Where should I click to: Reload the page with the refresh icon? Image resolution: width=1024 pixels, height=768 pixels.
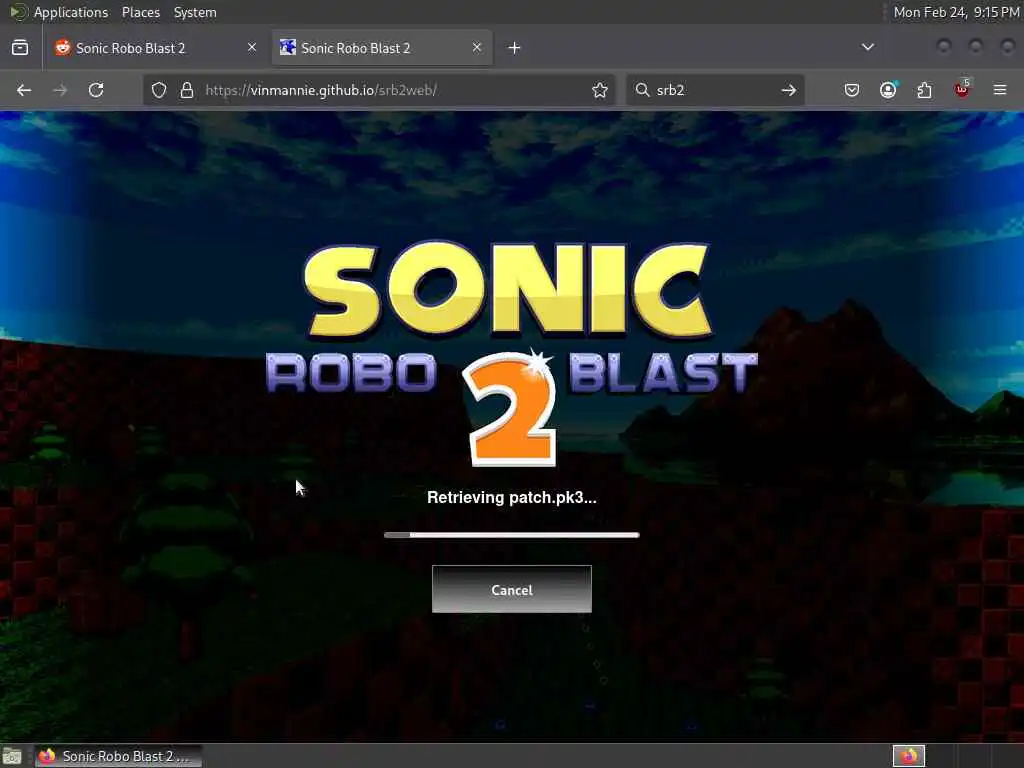[x=96, y=90]
